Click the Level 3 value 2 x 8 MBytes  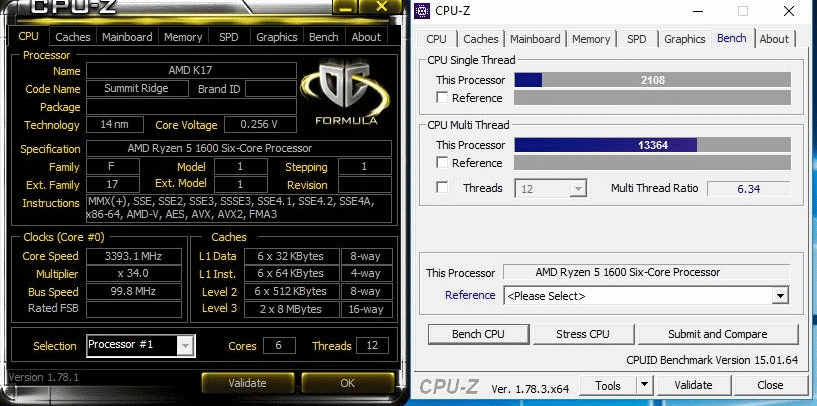290,309
